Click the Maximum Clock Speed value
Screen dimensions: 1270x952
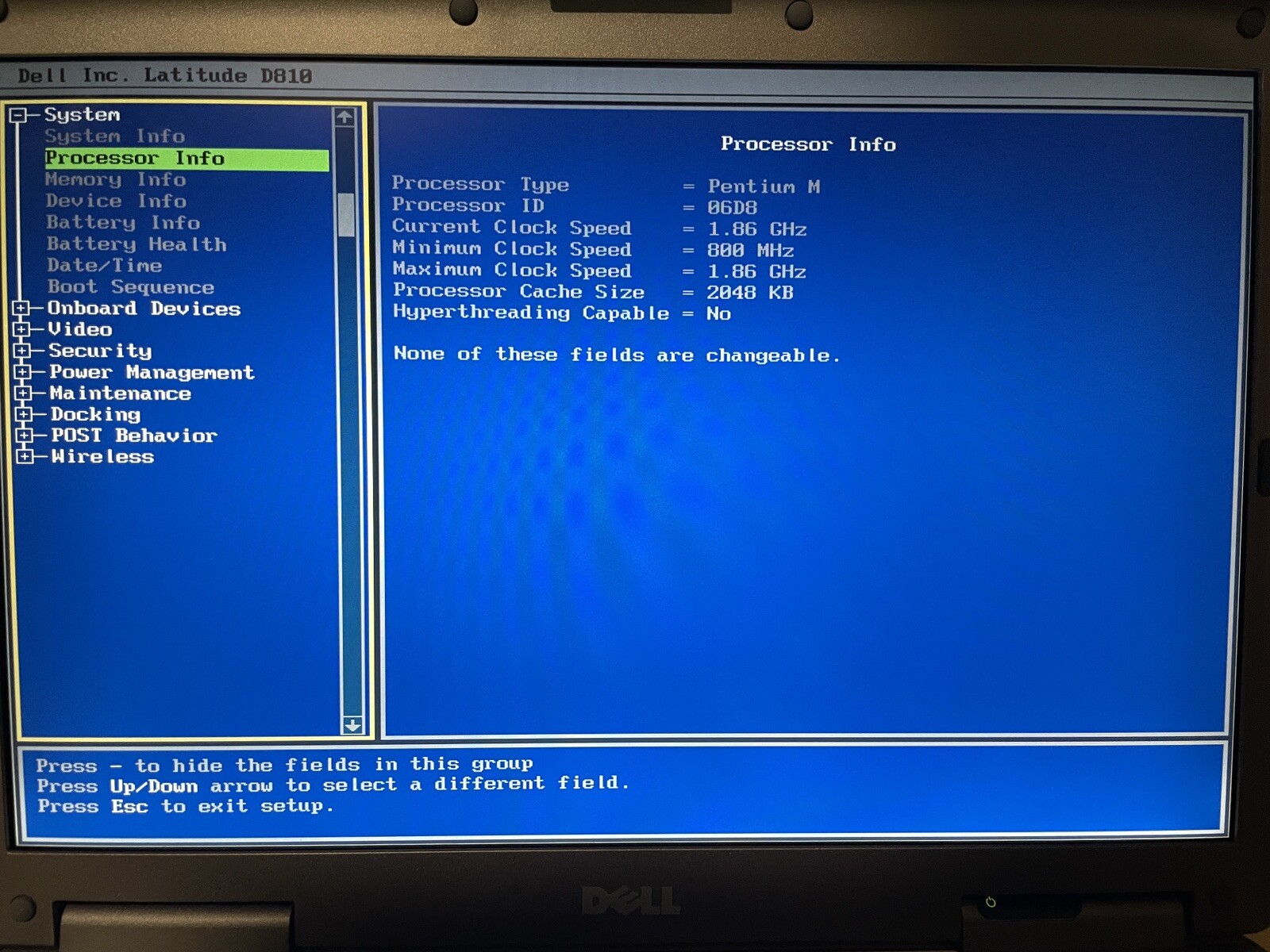(756, 272)
